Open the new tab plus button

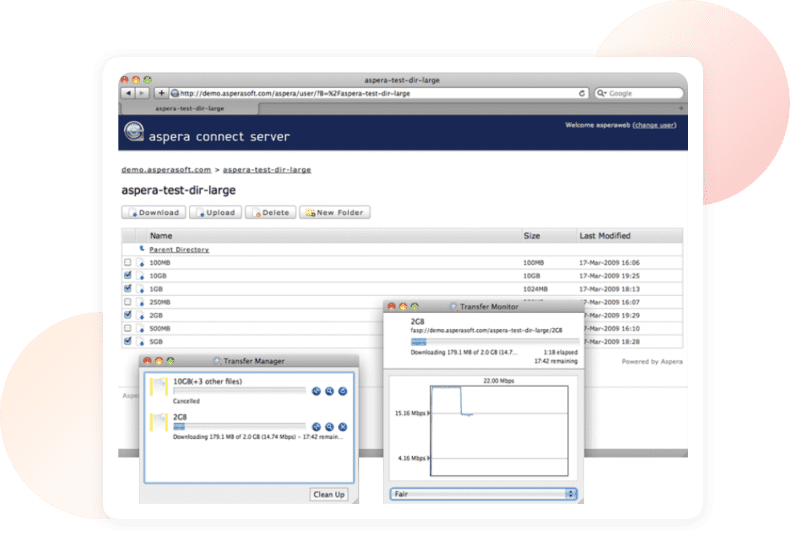pos(681,107)
